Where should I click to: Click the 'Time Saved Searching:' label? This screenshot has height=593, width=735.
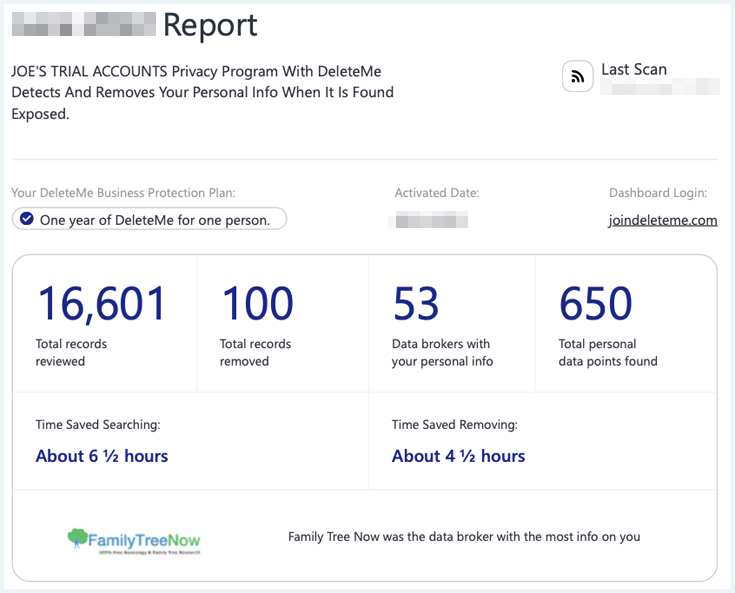click(x=98, y=425)
